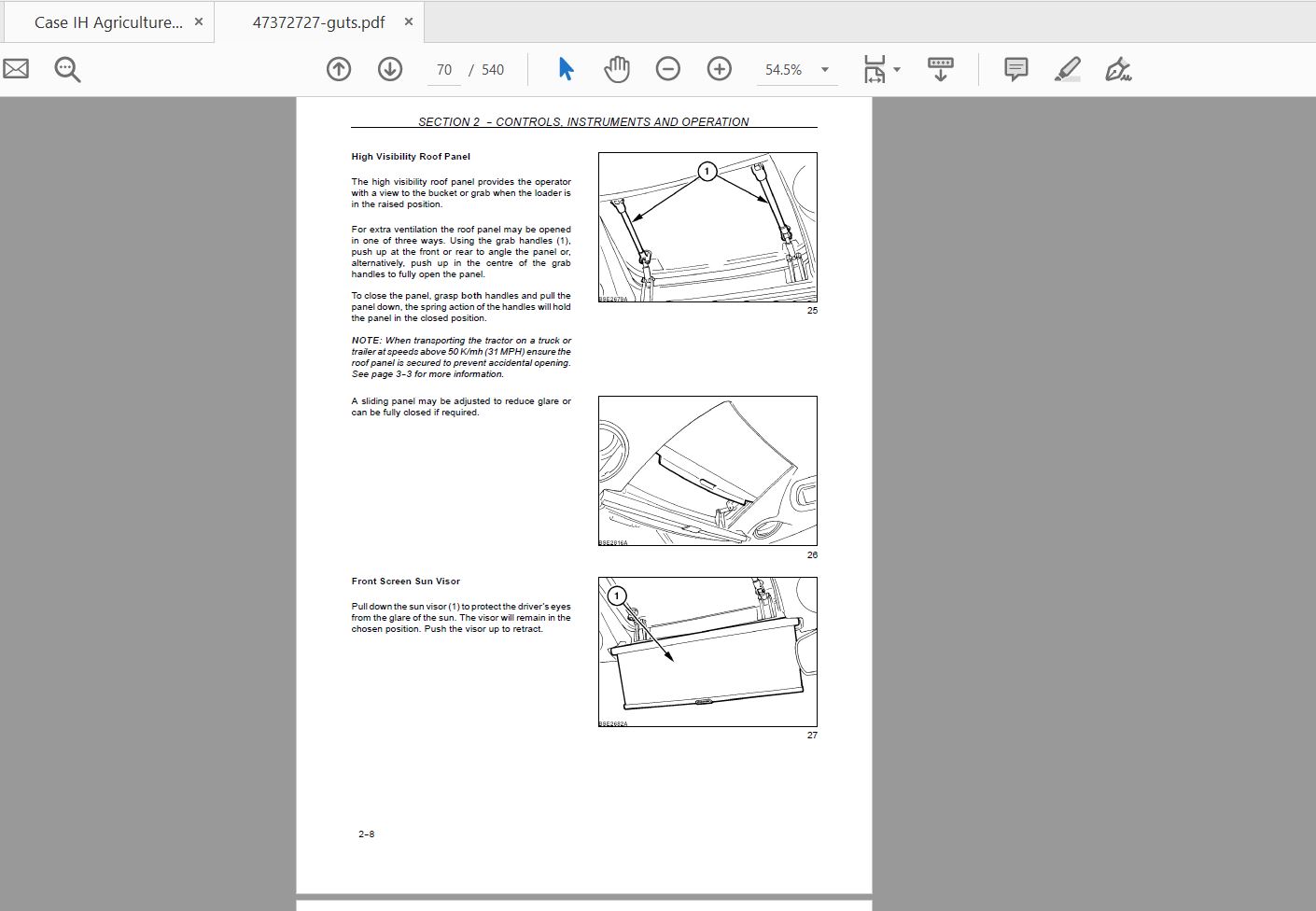The height and width of the screenshot is (911, 1316).
Task: Close the Case IH Agriculture tab
Action: (198, 21)
